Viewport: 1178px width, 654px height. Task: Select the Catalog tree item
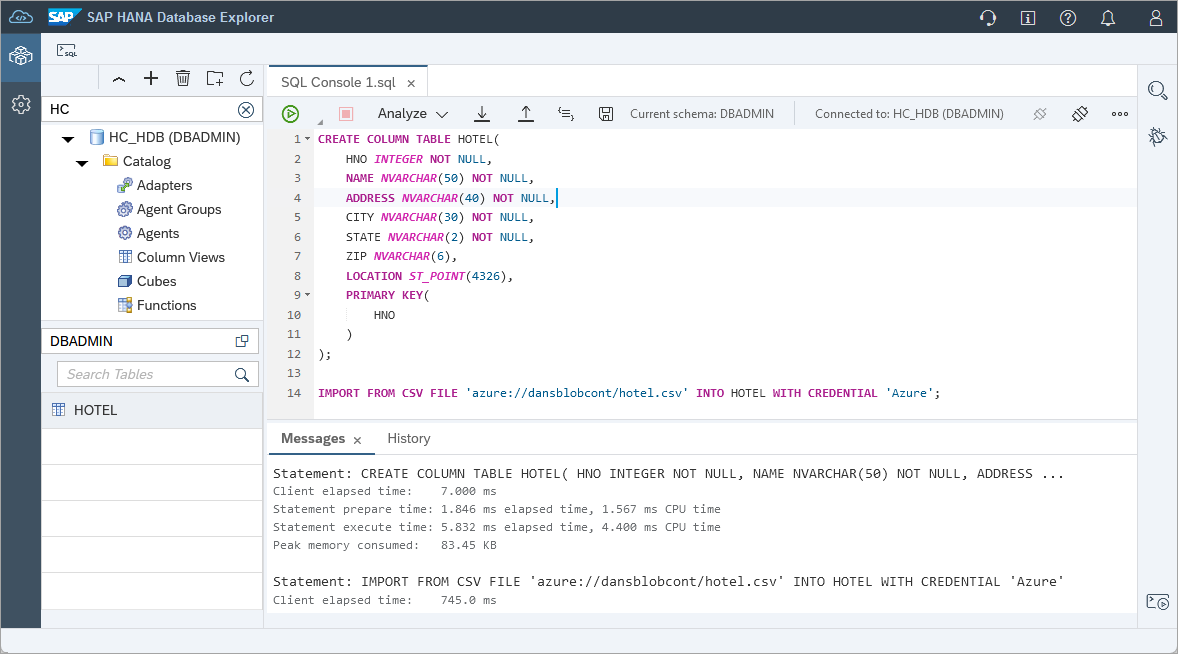click(146, 161)
